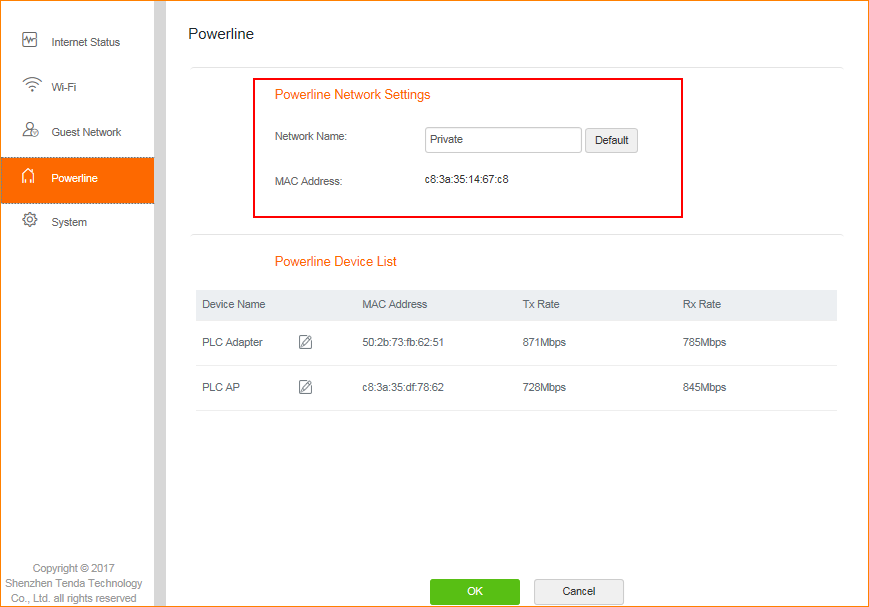Open the System menu label

coord(69,222)
